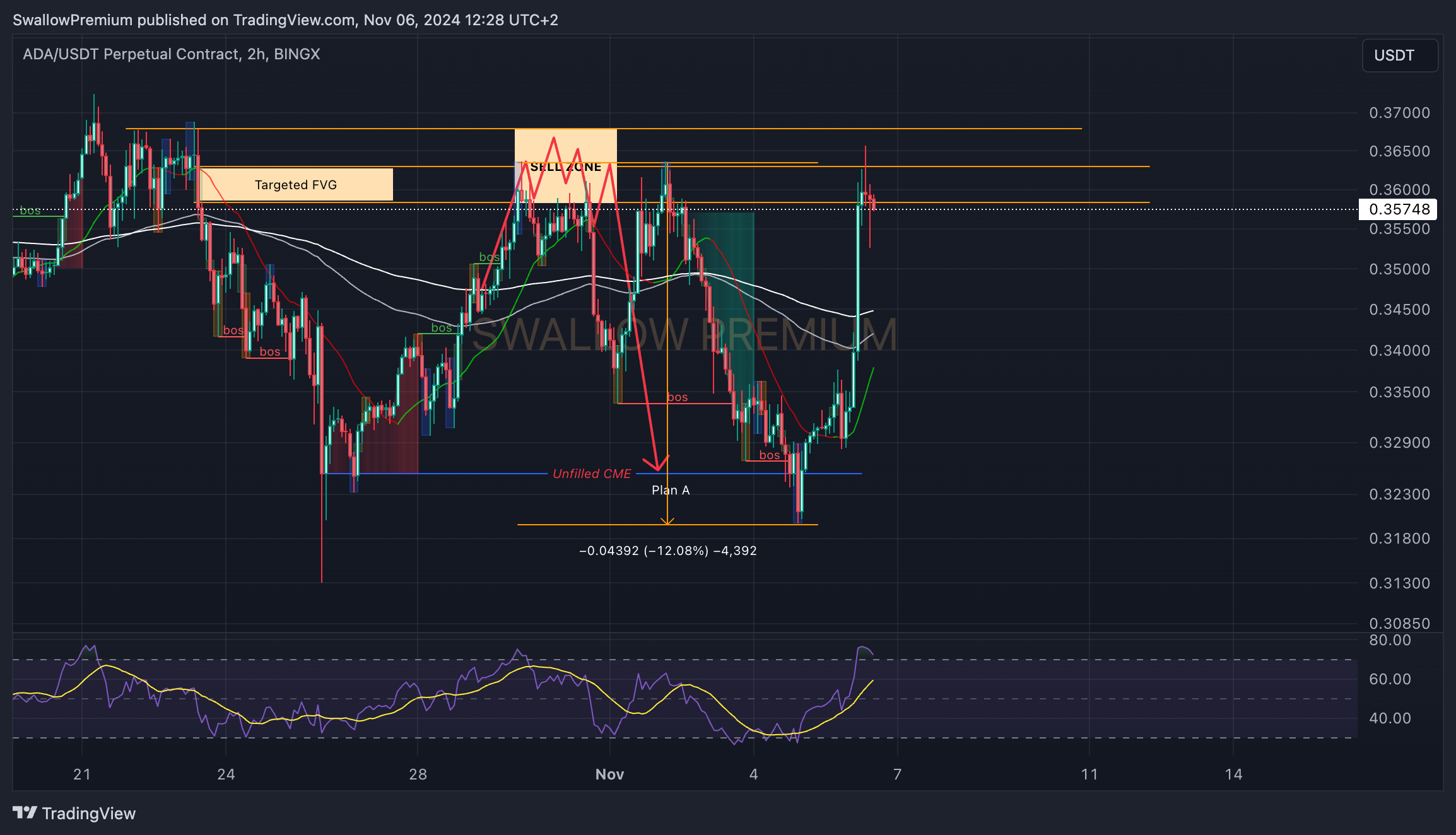Click the 0.30850 price axis label
Viewport: 1456px width, 835px height.
1399,624
